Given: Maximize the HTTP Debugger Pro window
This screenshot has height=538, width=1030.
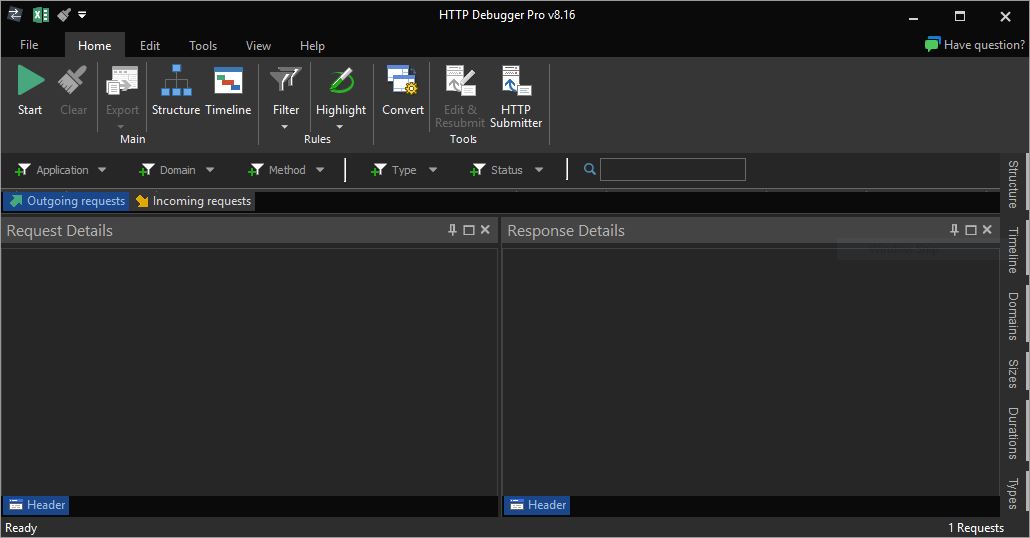Looking at the screenshot, I should coord(960,16).
